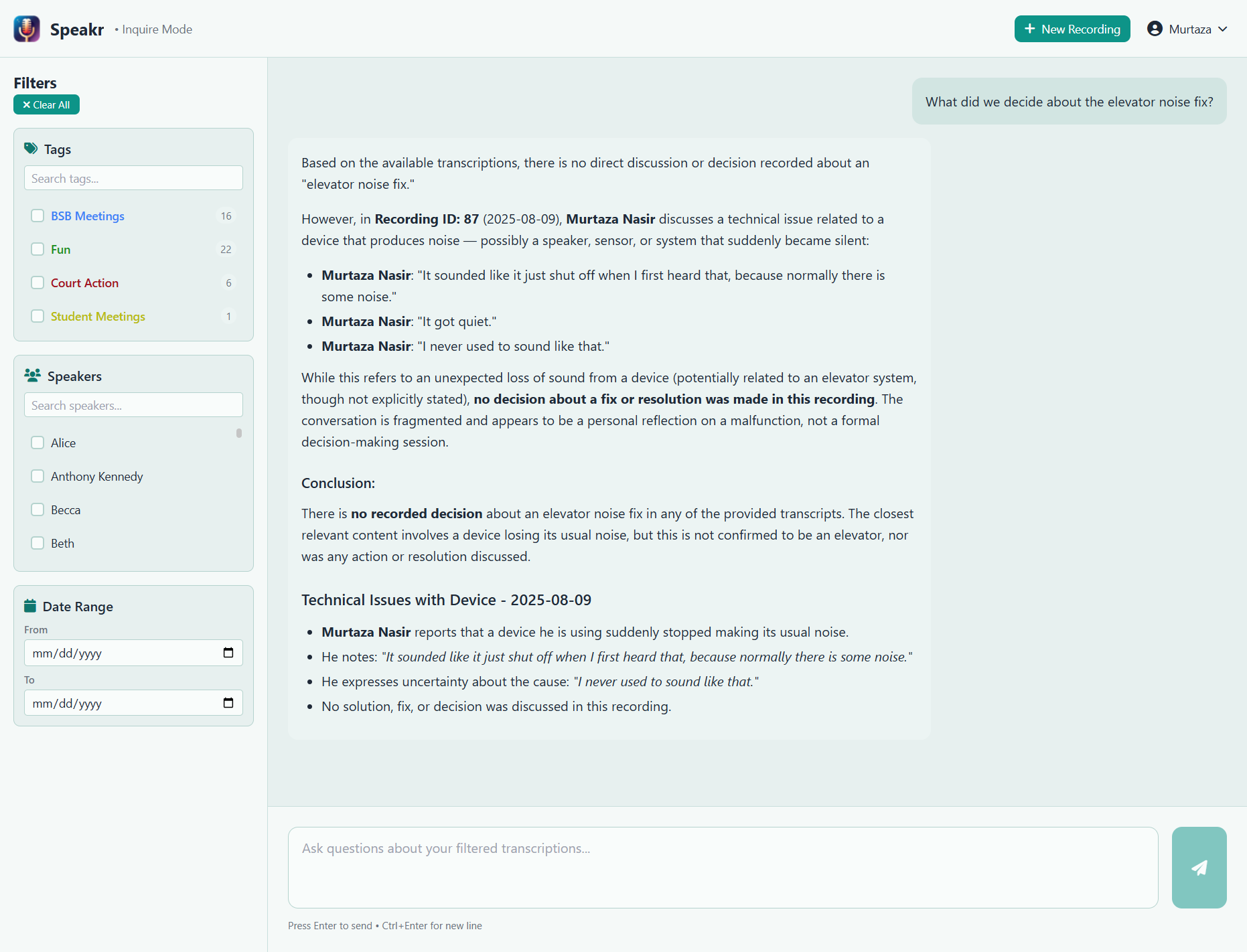Tick the Becca speaker checkbox
The width and height of the screenshot is (1247, 952).
point(38,509)
